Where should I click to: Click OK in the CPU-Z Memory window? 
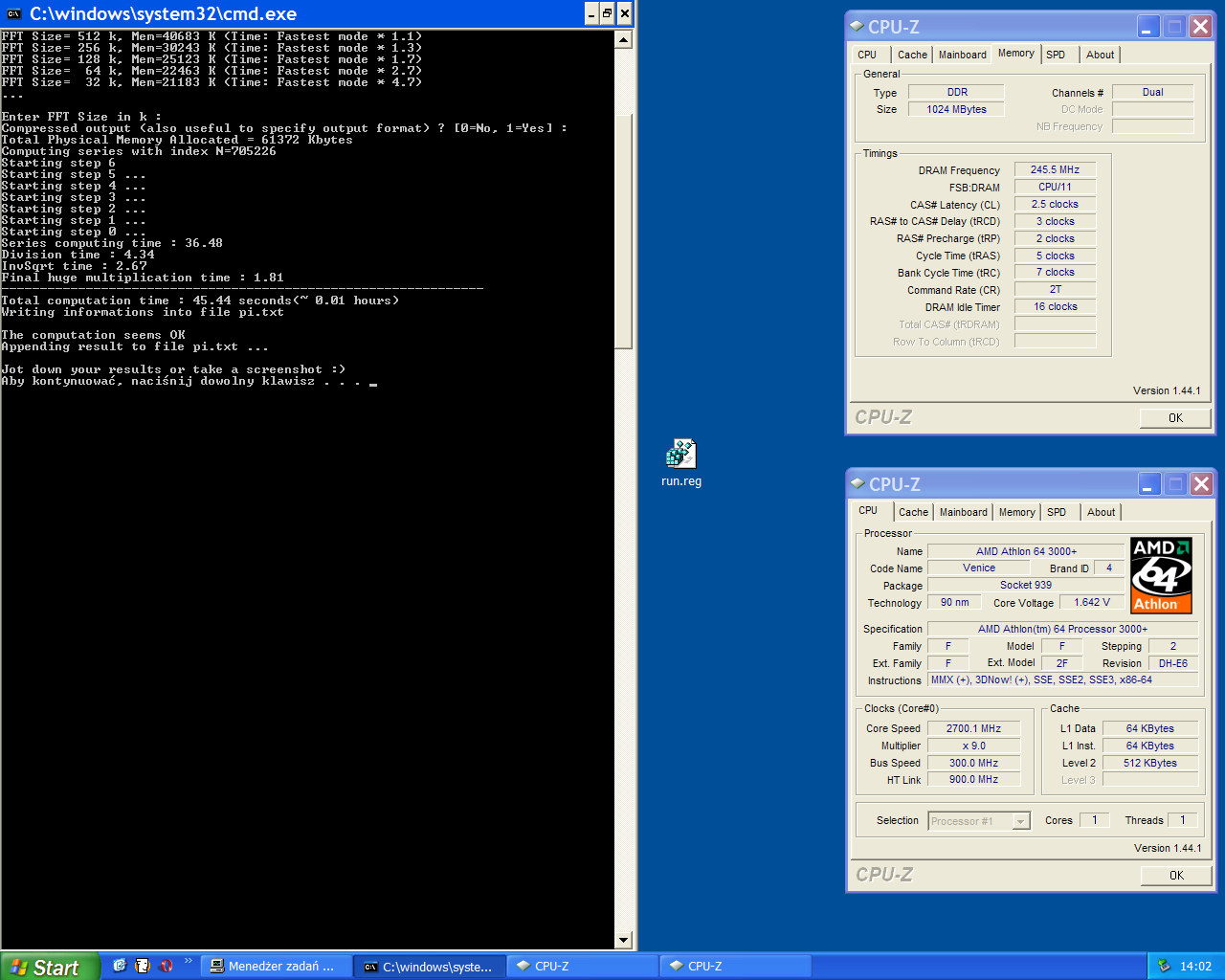(1175, 418)
